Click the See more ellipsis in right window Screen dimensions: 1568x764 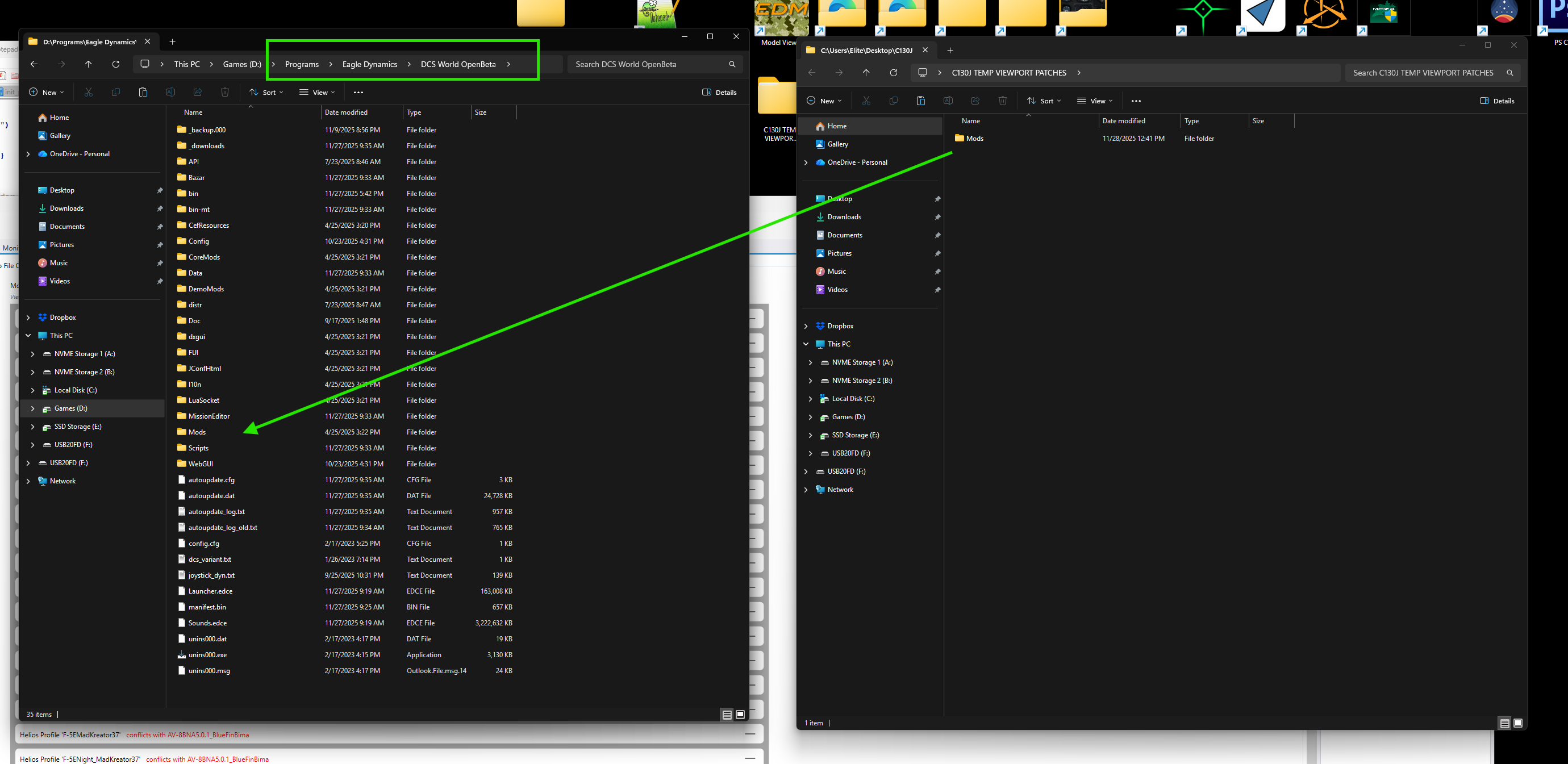[1136, 101]
